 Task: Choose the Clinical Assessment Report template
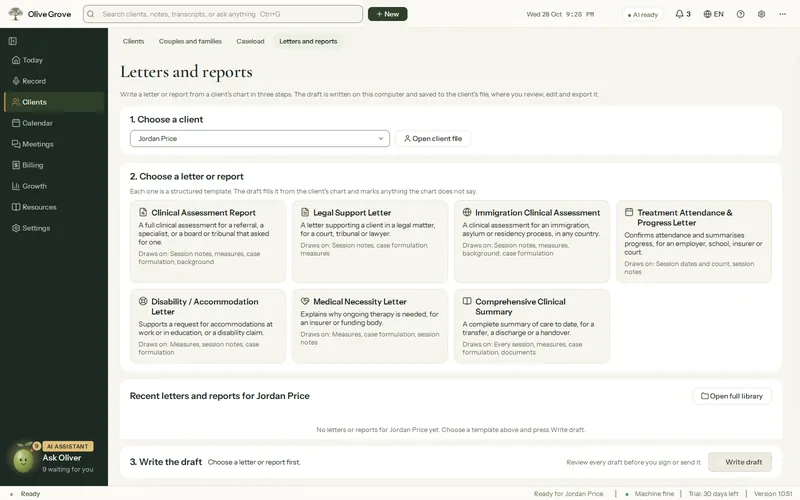click(208, 241)
